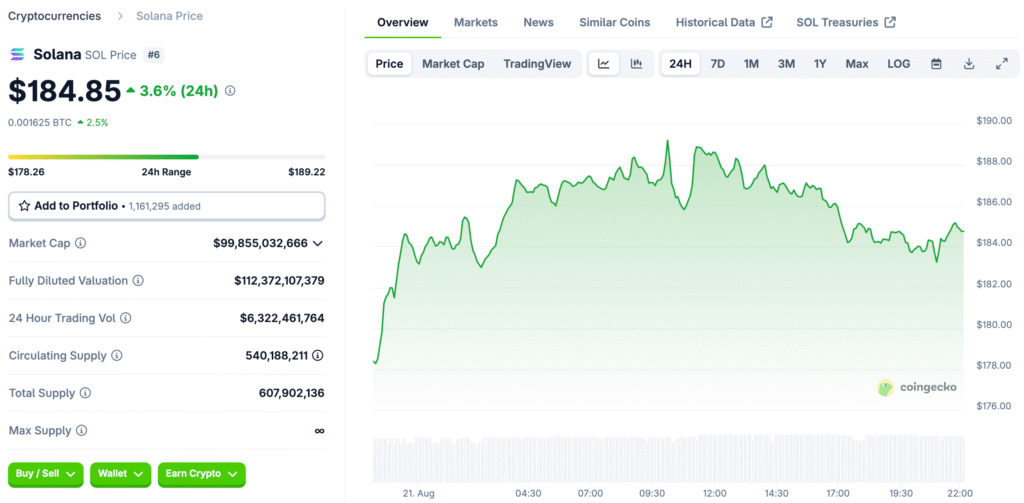The height and width of the screenshot is (503, 1024).
Task: Set chart range to 7D
Action: [x=718, y=64]
